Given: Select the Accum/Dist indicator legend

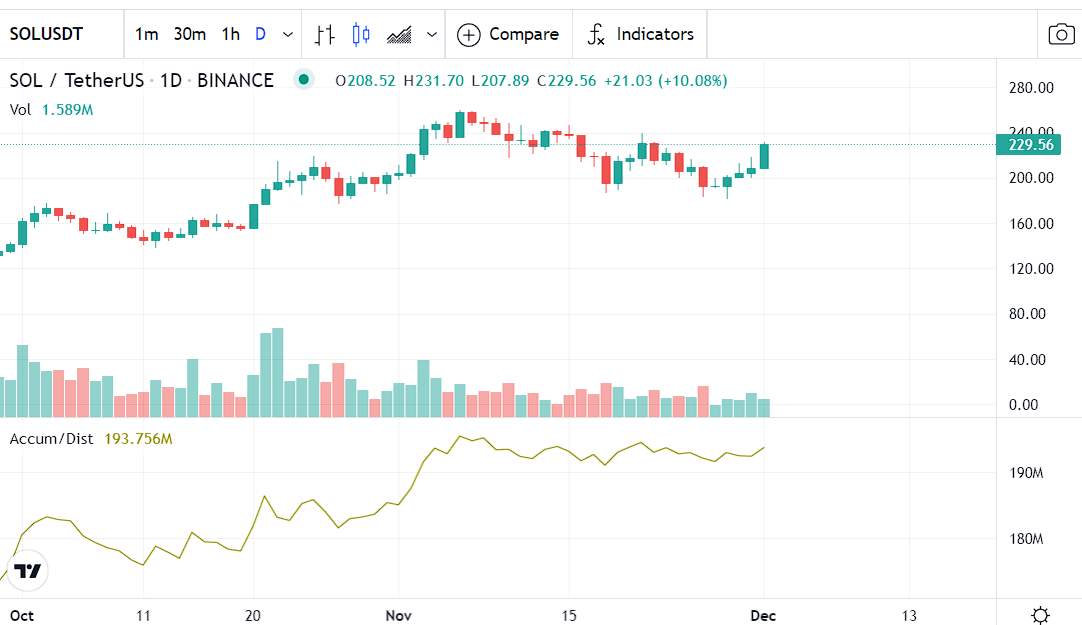Looking at the screenshot, I should (x=52, y=438).
